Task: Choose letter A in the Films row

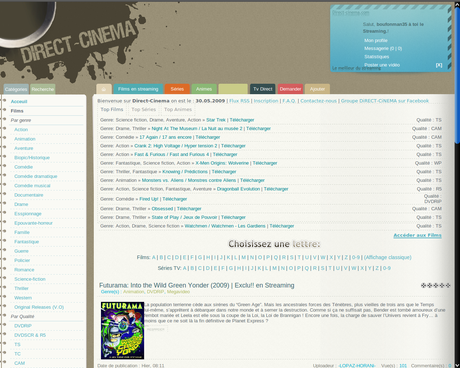Action: point(154,257)
